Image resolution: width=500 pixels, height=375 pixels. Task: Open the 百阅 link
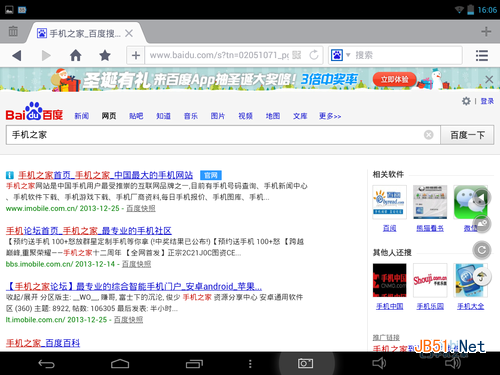coord(389,228)
